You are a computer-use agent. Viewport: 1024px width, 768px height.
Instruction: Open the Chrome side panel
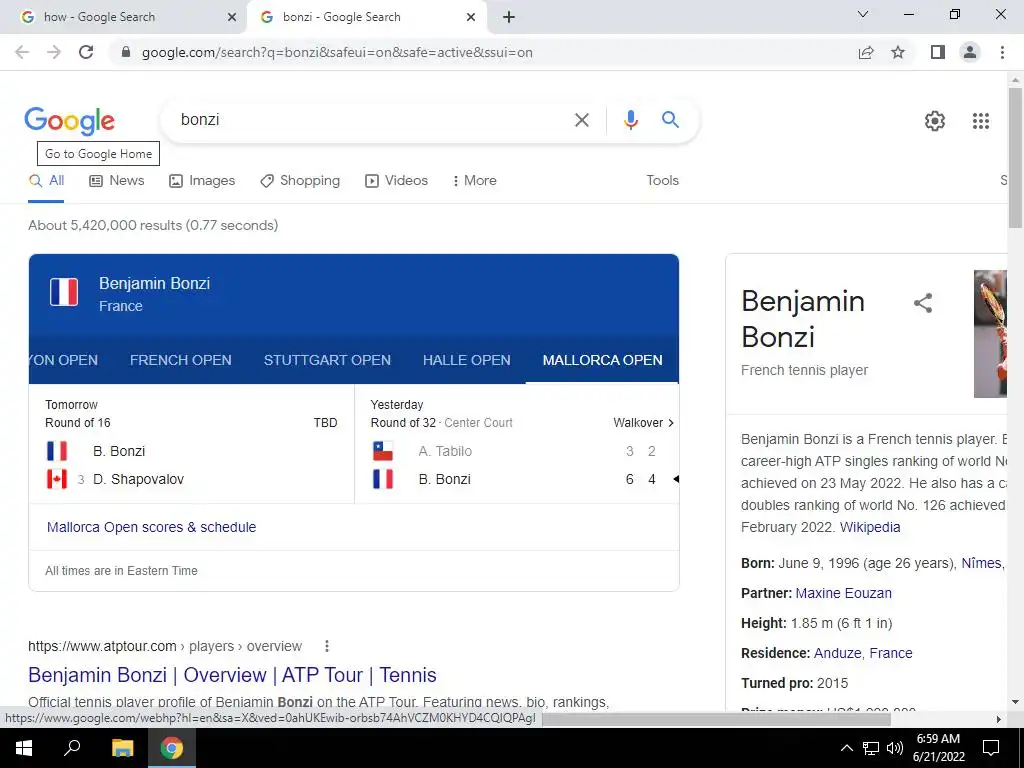tap(938, 52)
